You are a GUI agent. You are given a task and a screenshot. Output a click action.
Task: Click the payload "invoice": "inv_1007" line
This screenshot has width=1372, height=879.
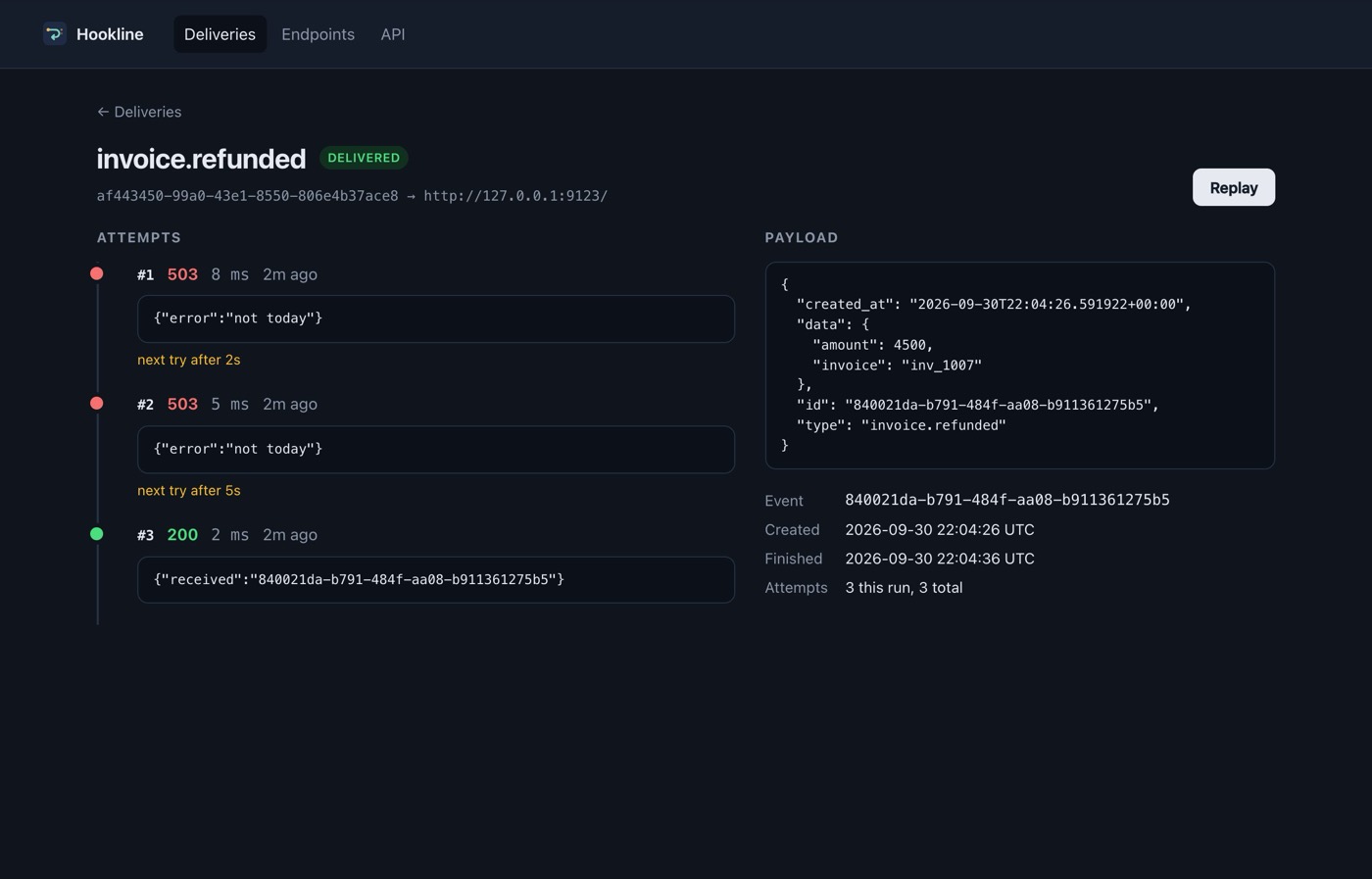(897, 365)
